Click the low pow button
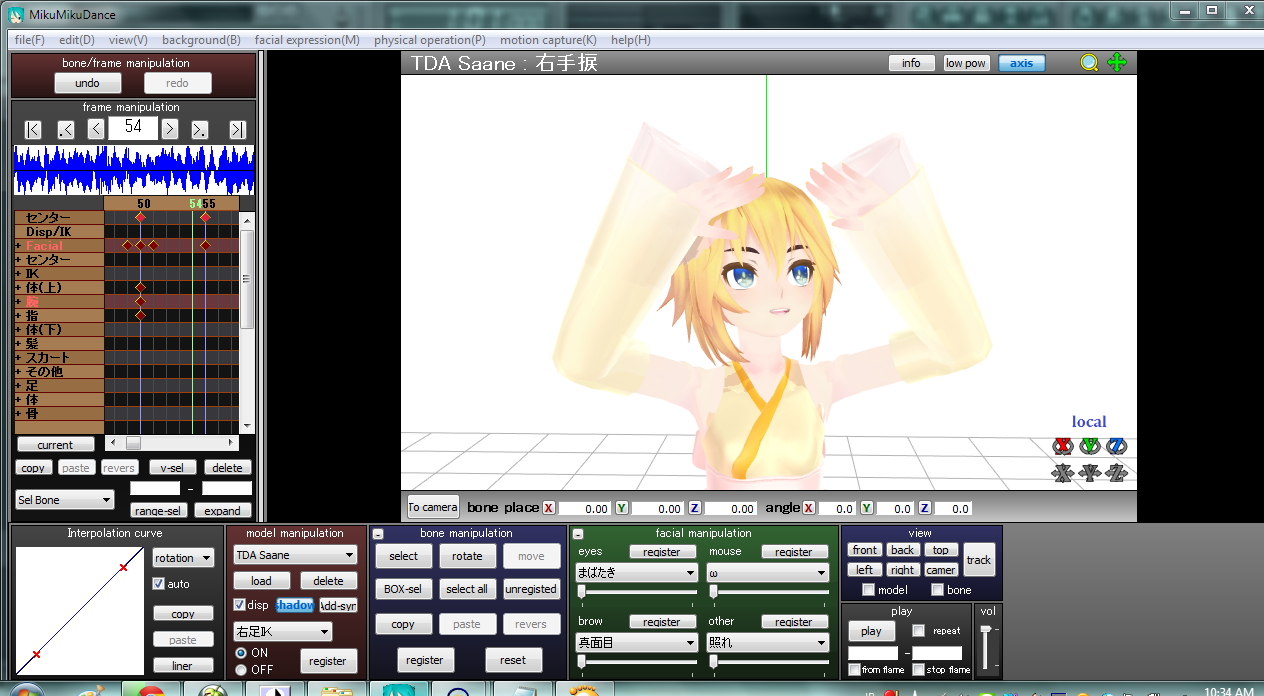The width and height of the screenshot is (1264, 696). tap(966, 63)
